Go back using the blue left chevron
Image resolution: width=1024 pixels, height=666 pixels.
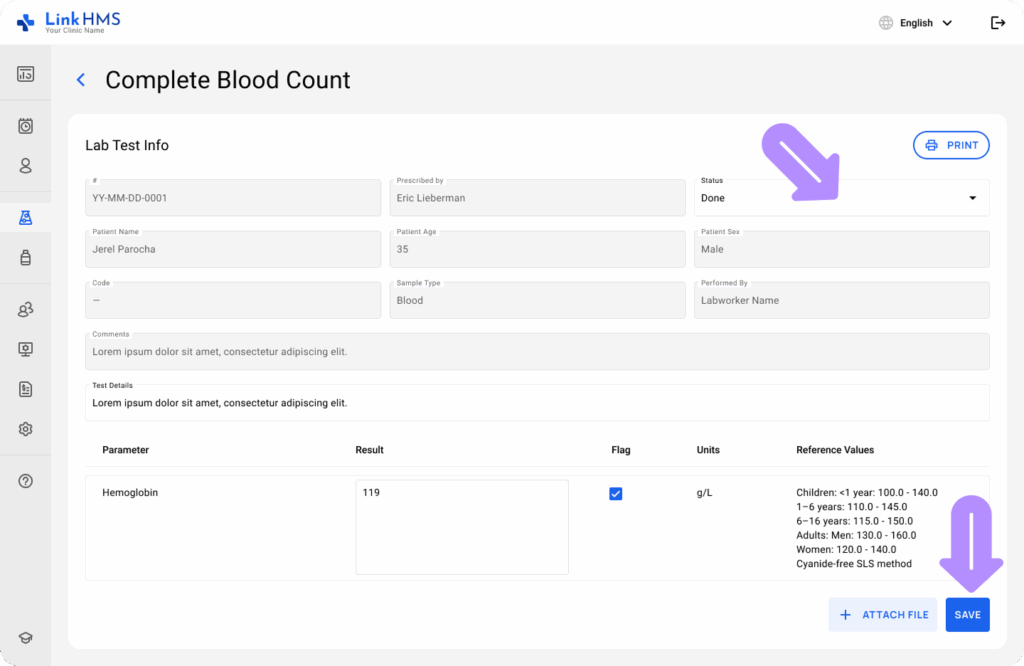point(81,80)
